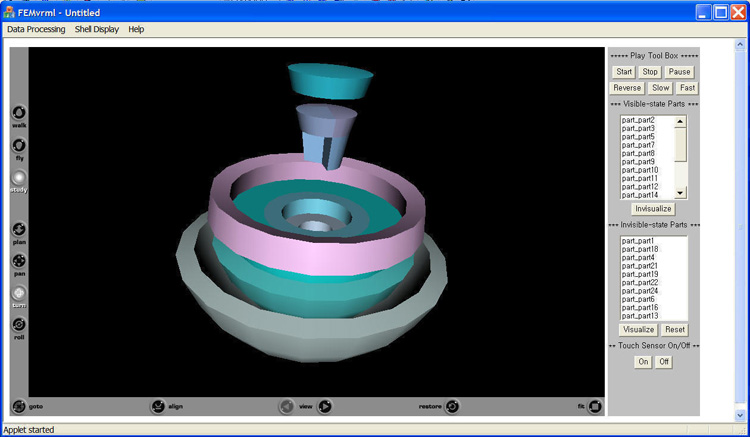The height and width of the screenshot is (437, 750).
Task: Open the Shell Display menu
Action: (97, 29)
